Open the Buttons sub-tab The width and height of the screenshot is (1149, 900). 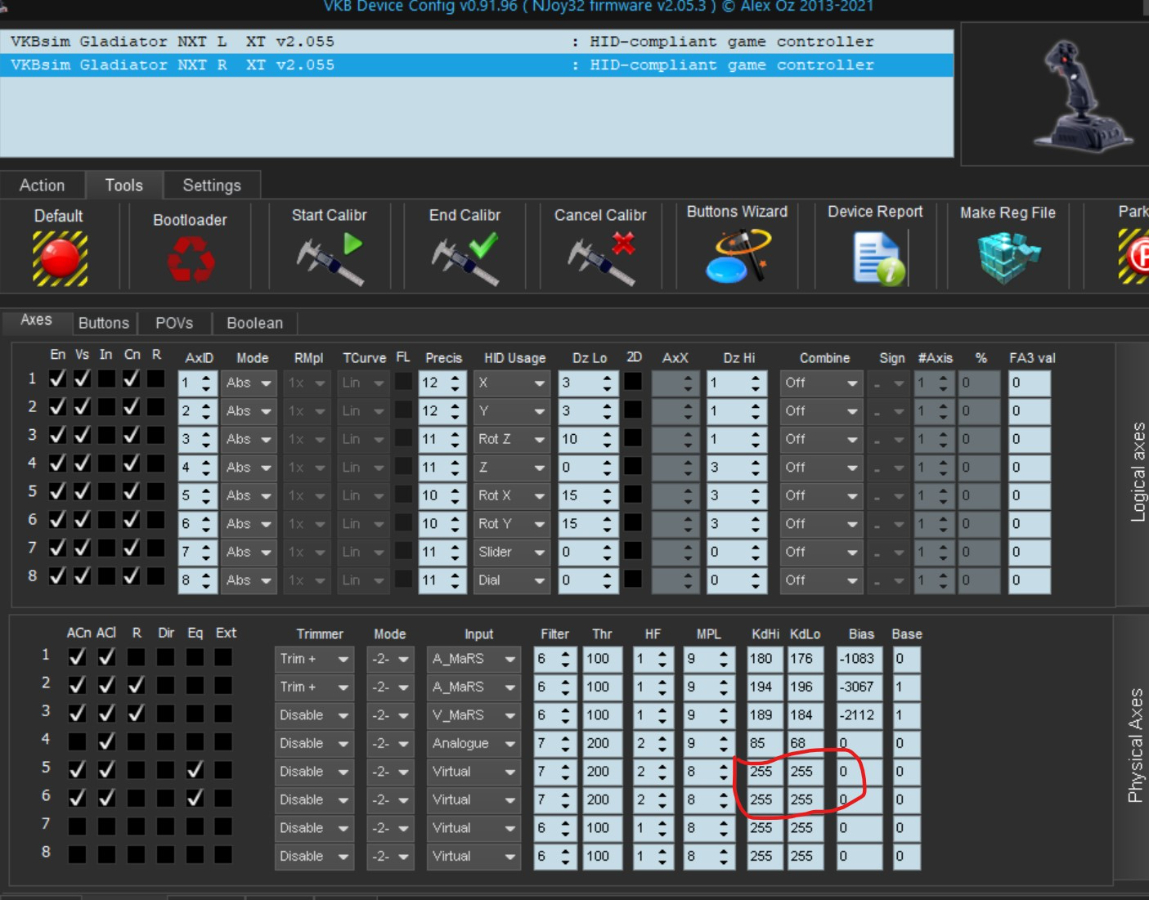coord(103,323)
